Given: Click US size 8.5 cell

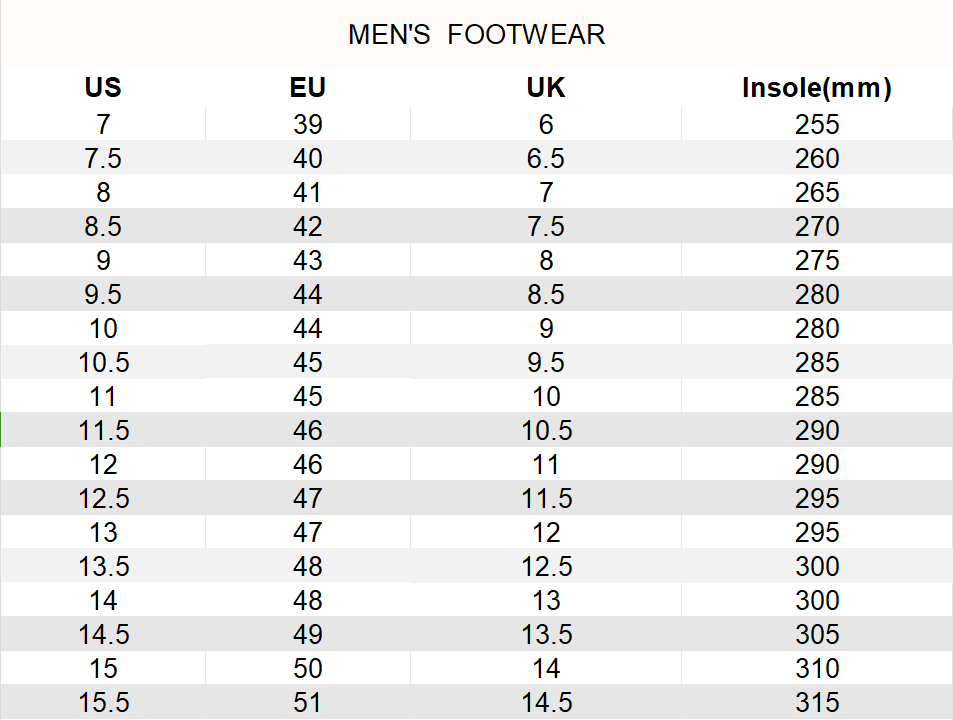Looking at the screenshot, I should coord(103,227).
